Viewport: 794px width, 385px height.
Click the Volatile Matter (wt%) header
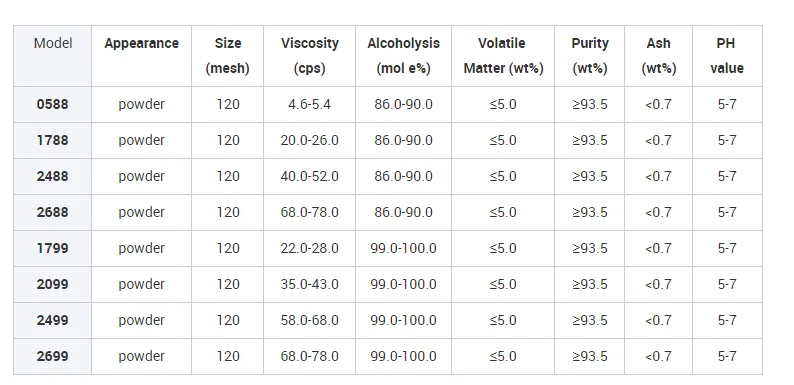pyautogui.click(x=503, y=56)
